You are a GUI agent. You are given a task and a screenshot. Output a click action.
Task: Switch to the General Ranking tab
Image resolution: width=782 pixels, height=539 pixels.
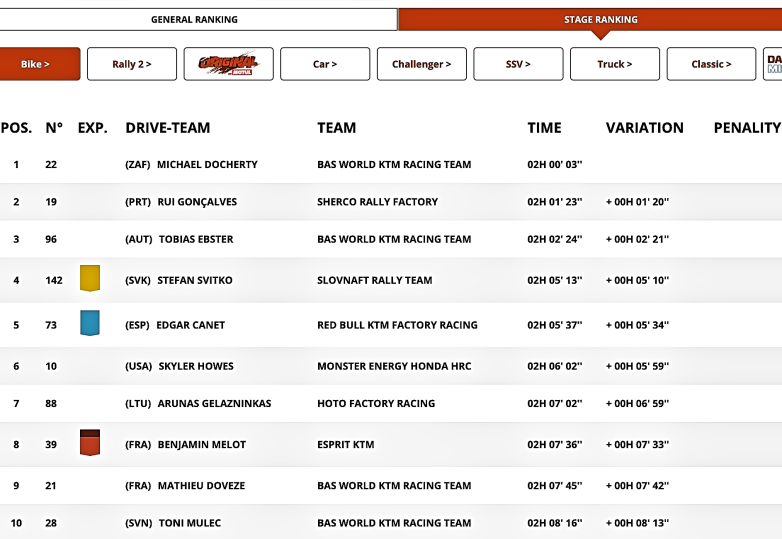pyautogui.click(x=194, y=19)
